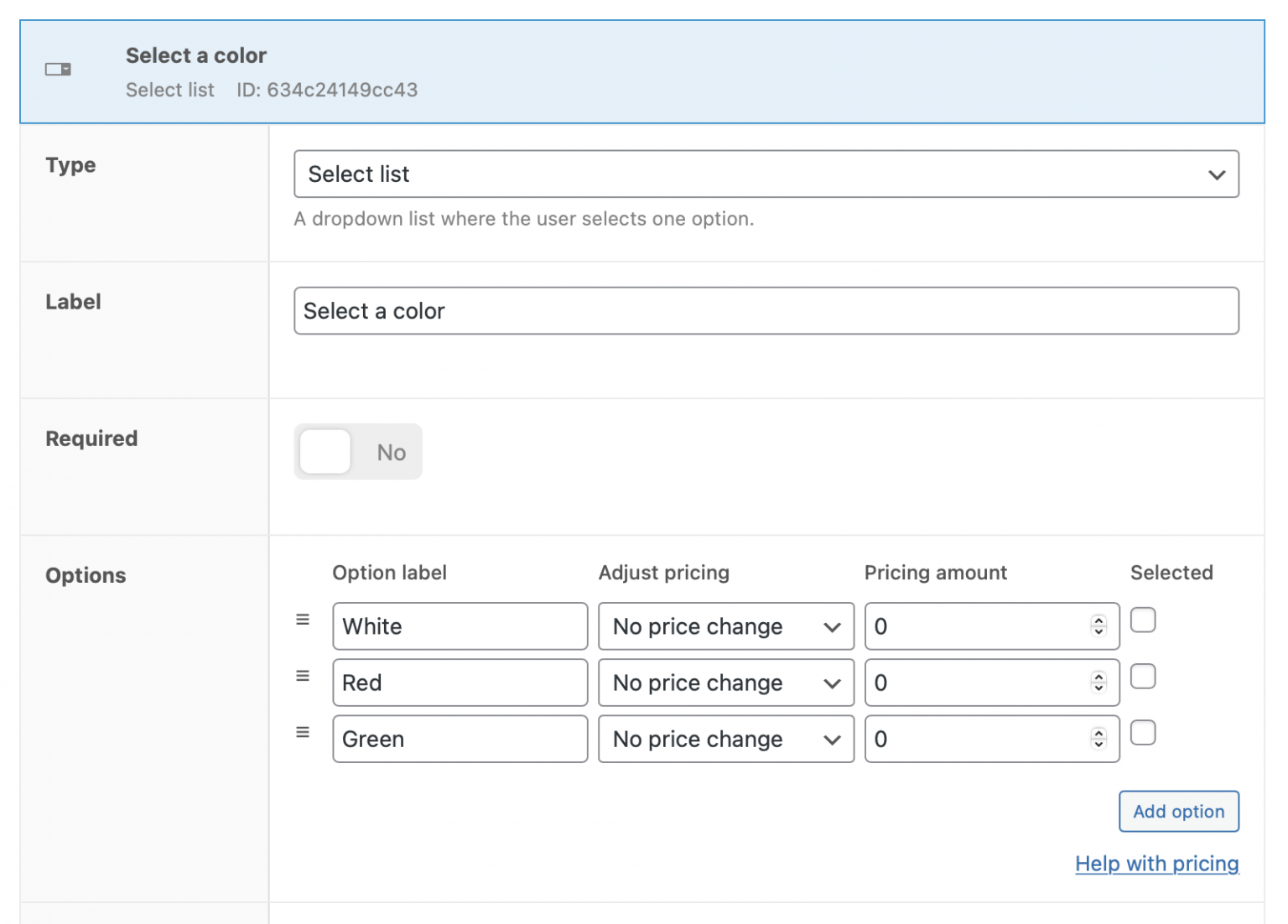The height and width of the screenshot is (924, 1288).
Task: Edit the Red option label field
Action: coord(460,683)
